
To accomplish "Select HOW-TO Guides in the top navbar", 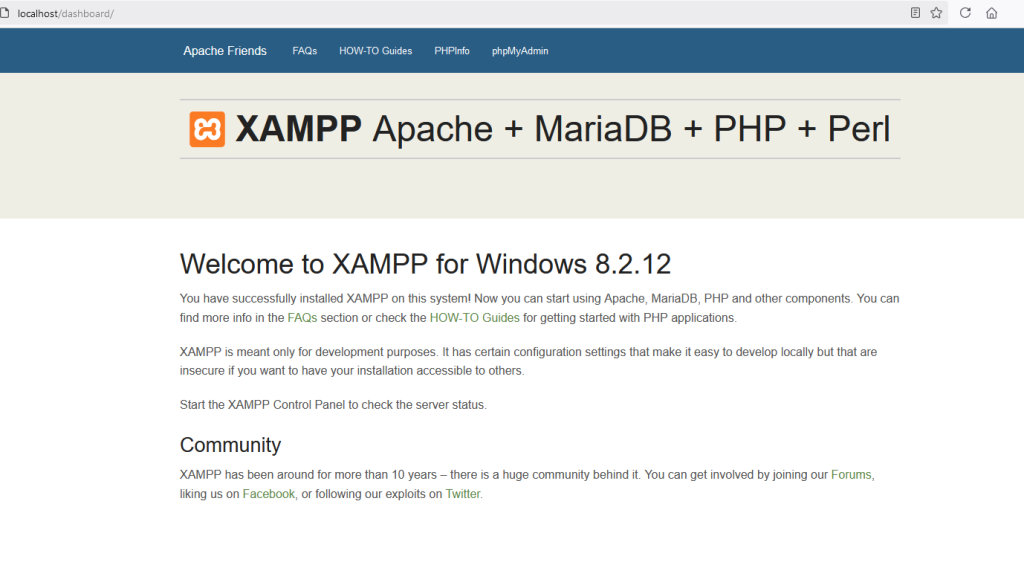I will [x=375, y=51].
